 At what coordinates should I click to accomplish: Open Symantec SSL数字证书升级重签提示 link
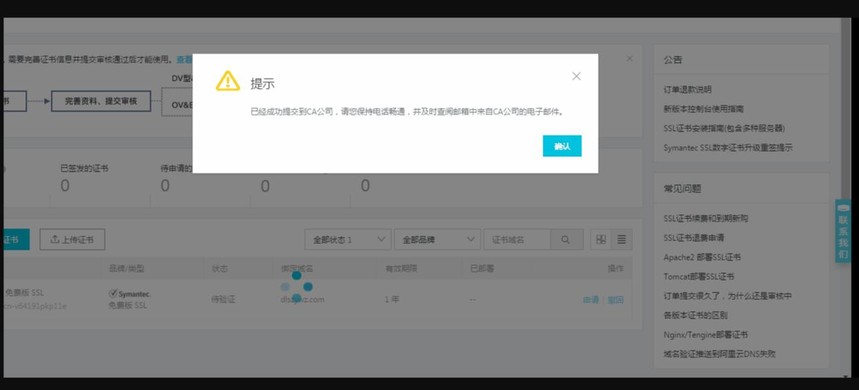pos(728,147)
